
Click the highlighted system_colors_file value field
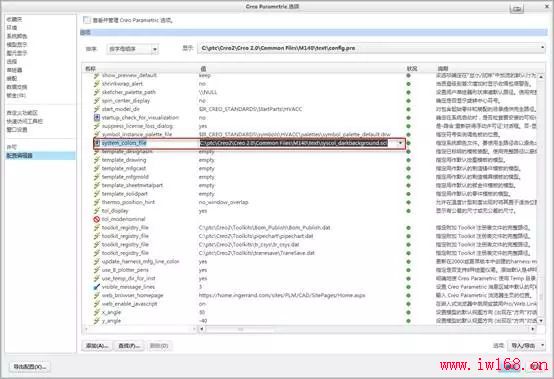point(294,143)
